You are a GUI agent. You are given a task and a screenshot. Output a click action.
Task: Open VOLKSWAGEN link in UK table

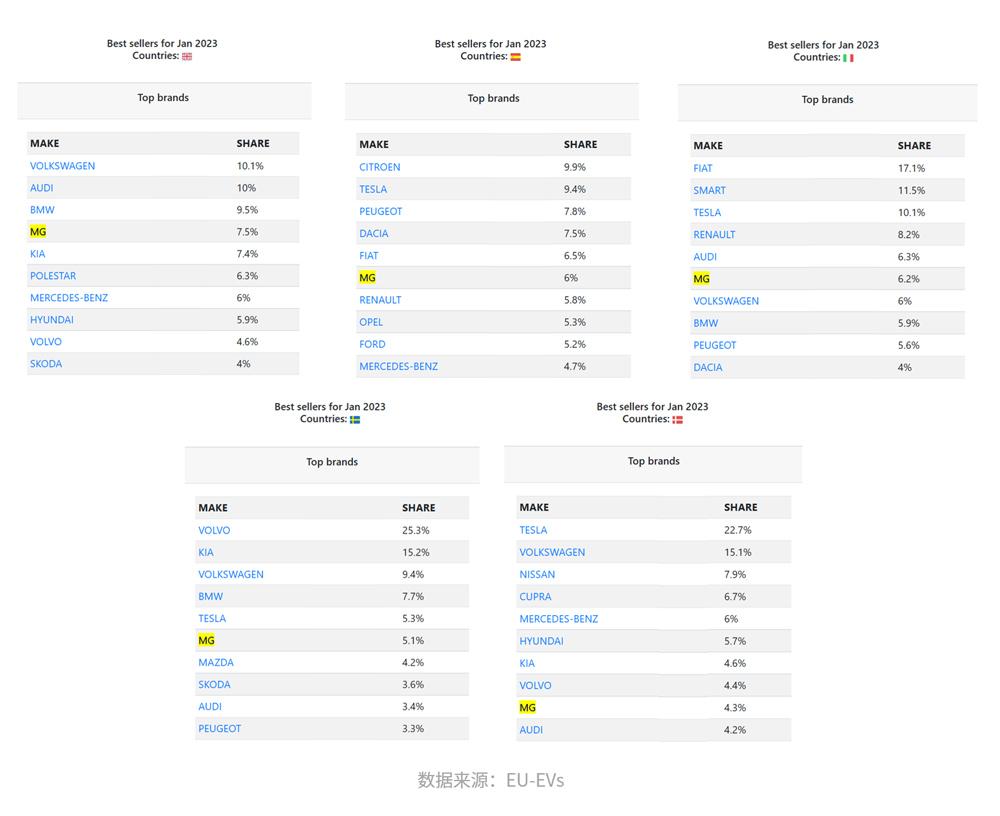(x=62, y=166)
